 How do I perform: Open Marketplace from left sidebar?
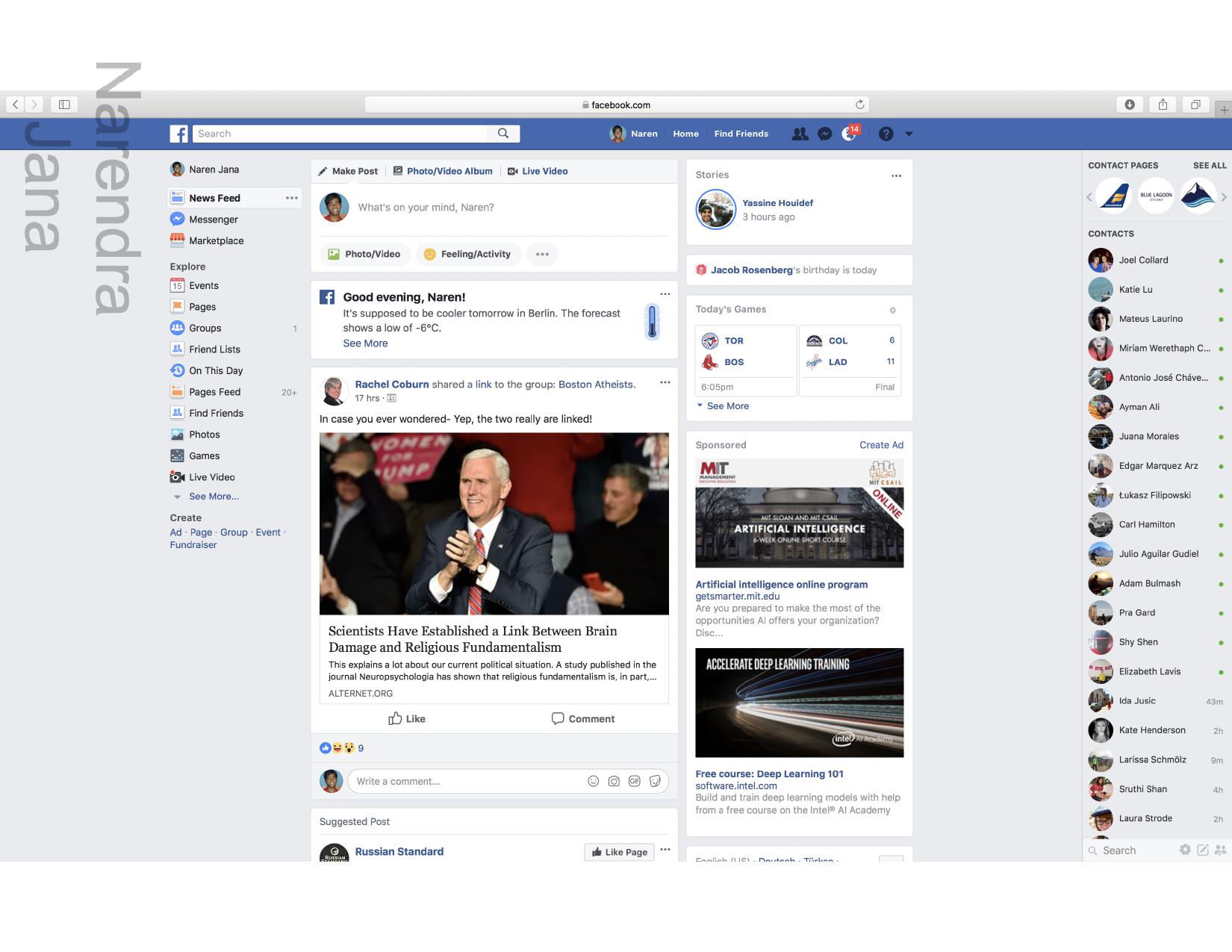[216, 240]
